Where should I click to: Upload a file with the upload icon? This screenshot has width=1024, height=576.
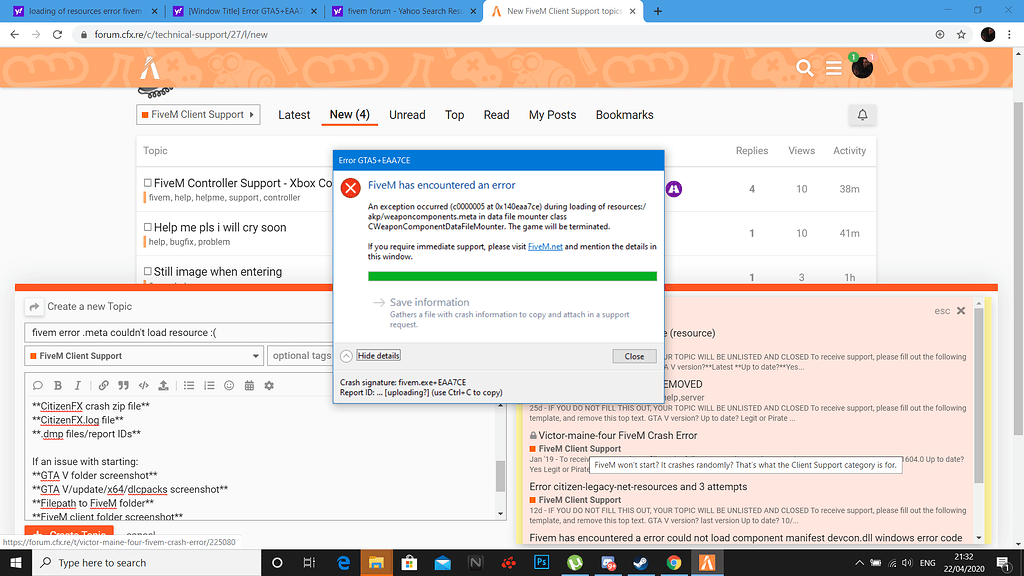163,385
